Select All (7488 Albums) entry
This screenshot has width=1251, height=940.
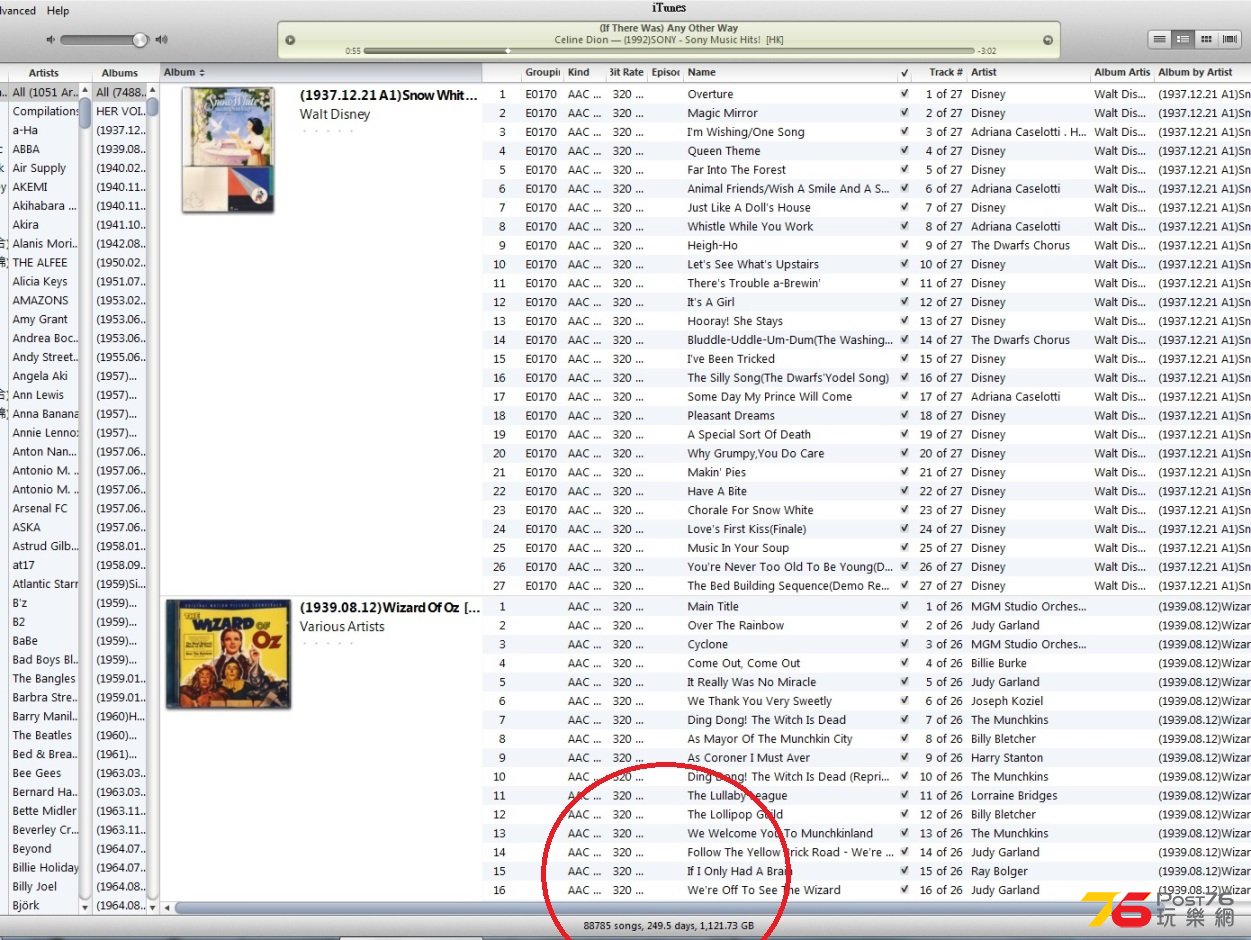(x=121, y=92)
